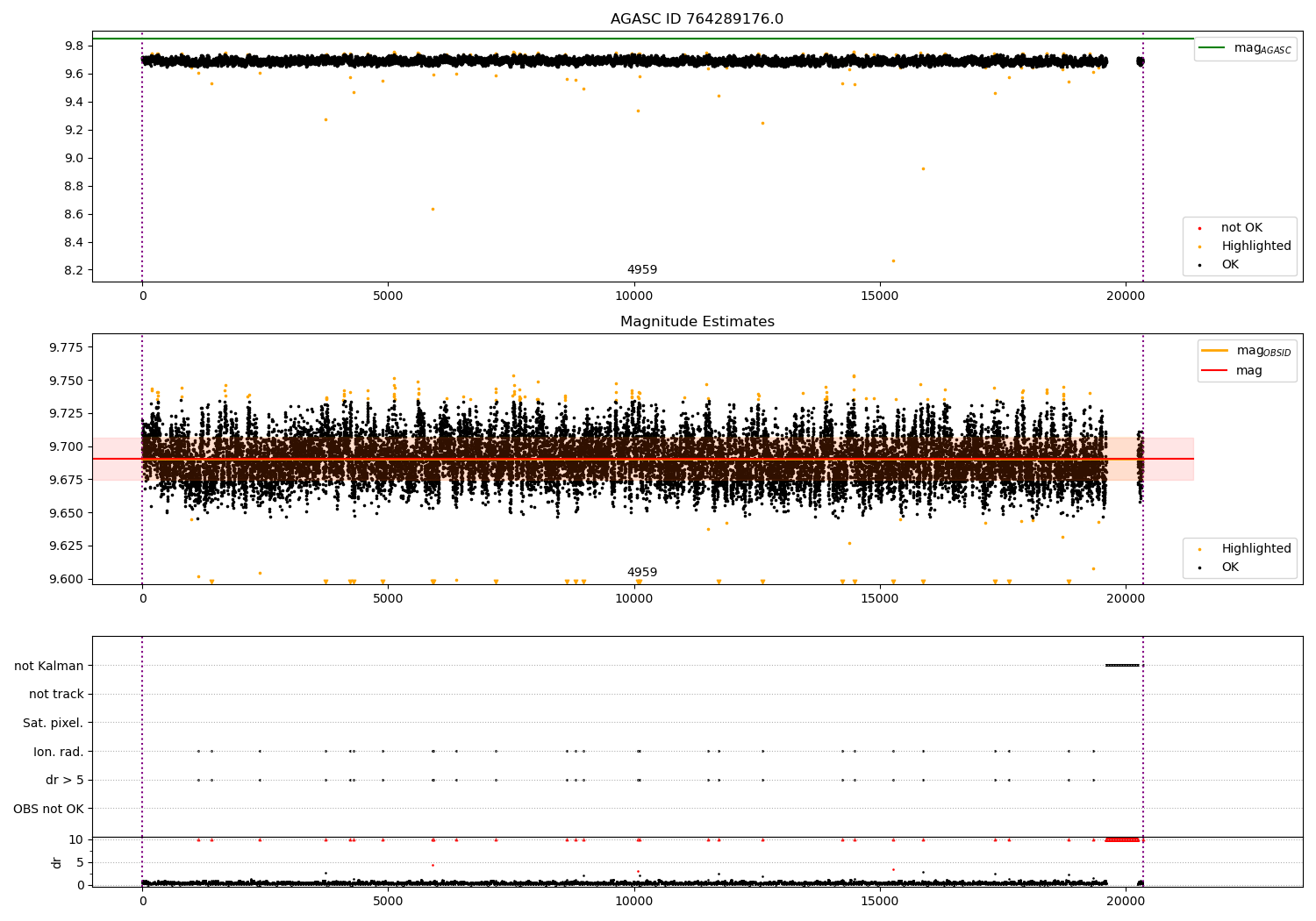Click the 15000 x-tick under the Magnitude Estimates plot
Image resolution: width=1316 pixels, height=921 pixels.
click(880, 598)
